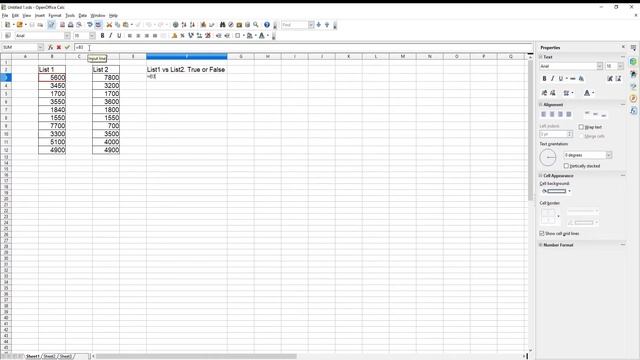The width and height of the screenshot is (640, 360).
Task: Toggle Bold in the formatting toolbar
Action: (x=102, y=36)
